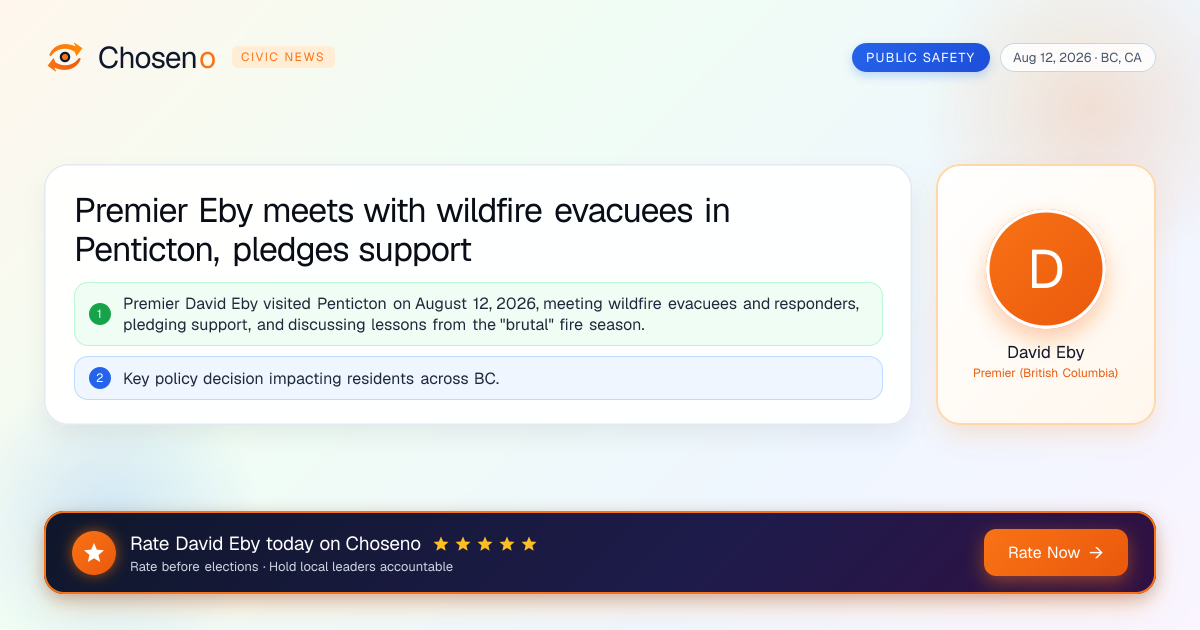Select the third rating star
Screen dimensions: 1200x630
[485, 544]
